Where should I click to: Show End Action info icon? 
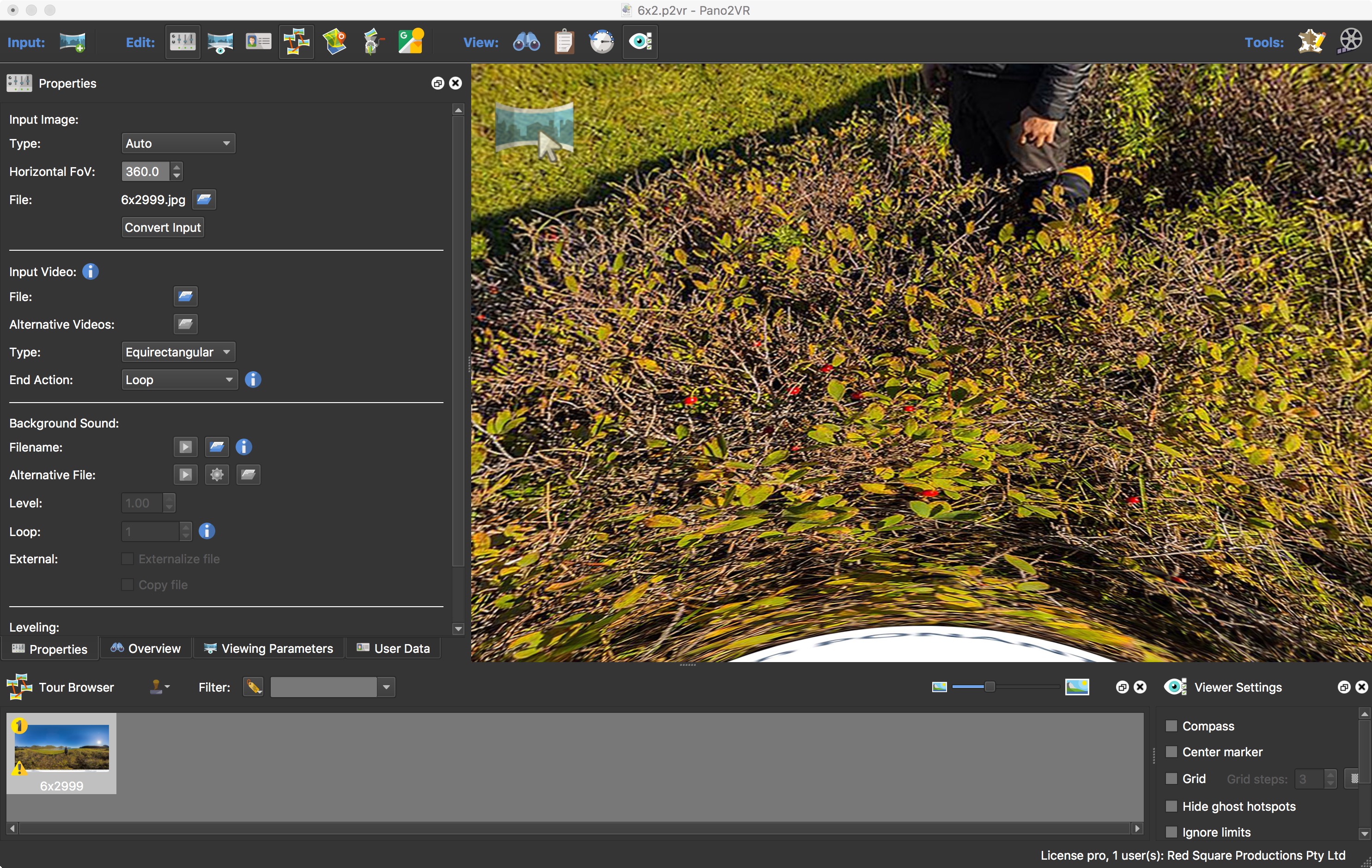[x=252, y=380]
